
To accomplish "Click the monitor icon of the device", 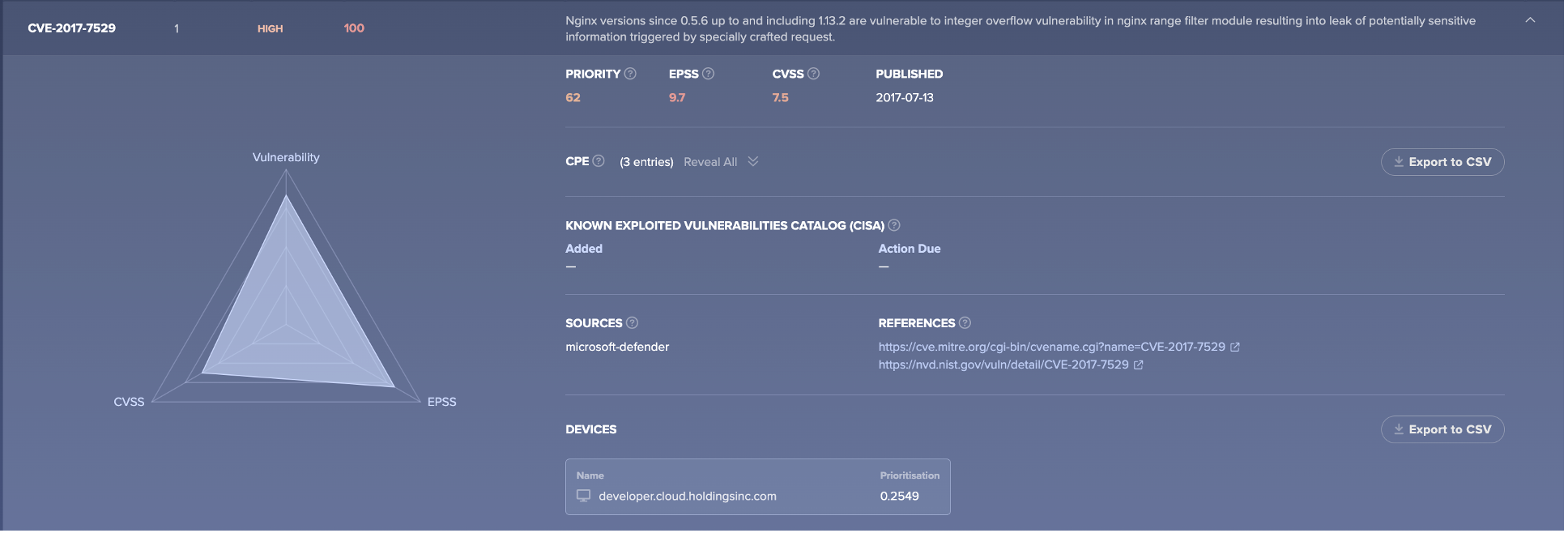I will tap(583, 496).
